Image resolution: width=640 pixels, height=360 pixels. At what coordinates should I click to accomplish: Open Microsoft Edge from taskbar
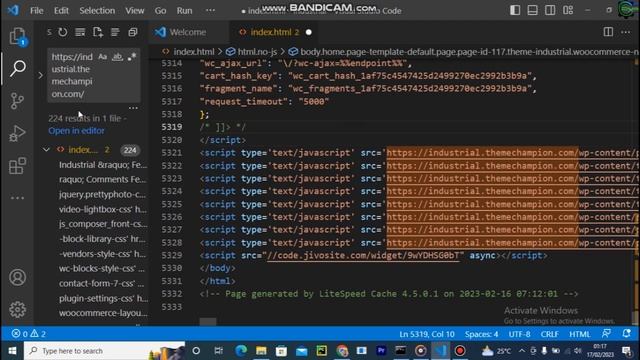241,351
